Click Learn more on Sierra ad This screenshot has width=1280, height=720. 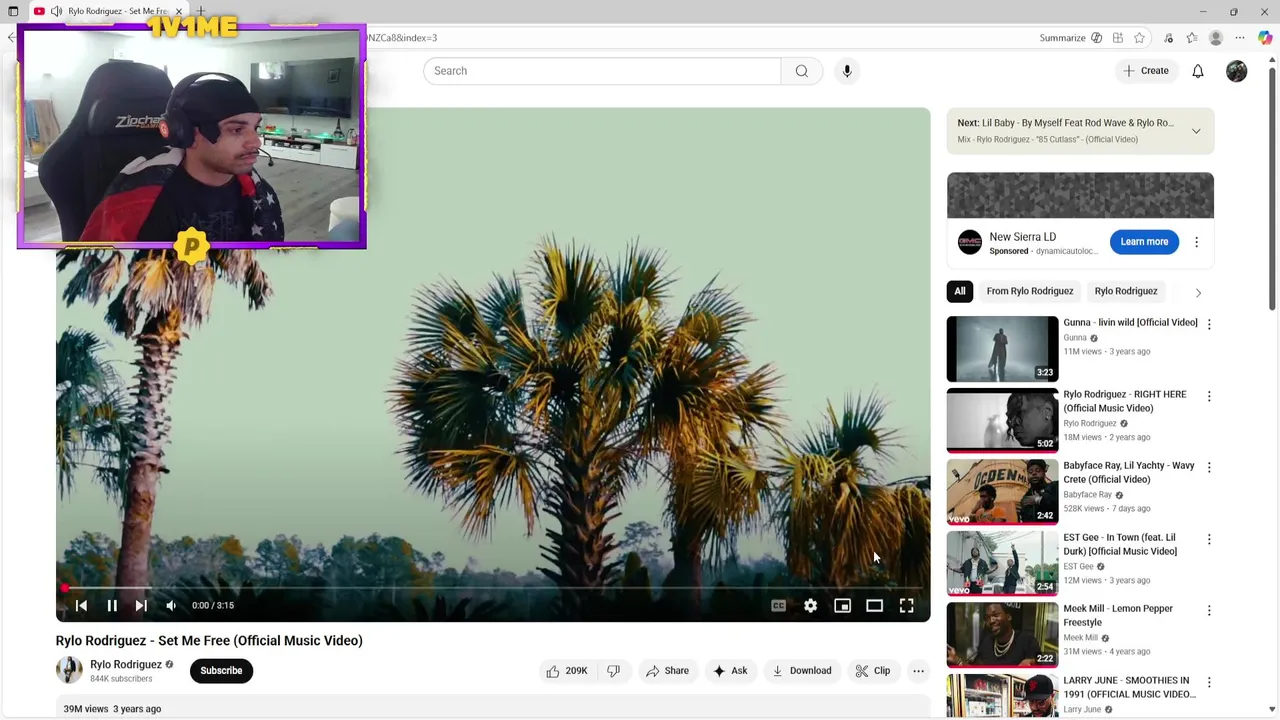pos(1144,242)
